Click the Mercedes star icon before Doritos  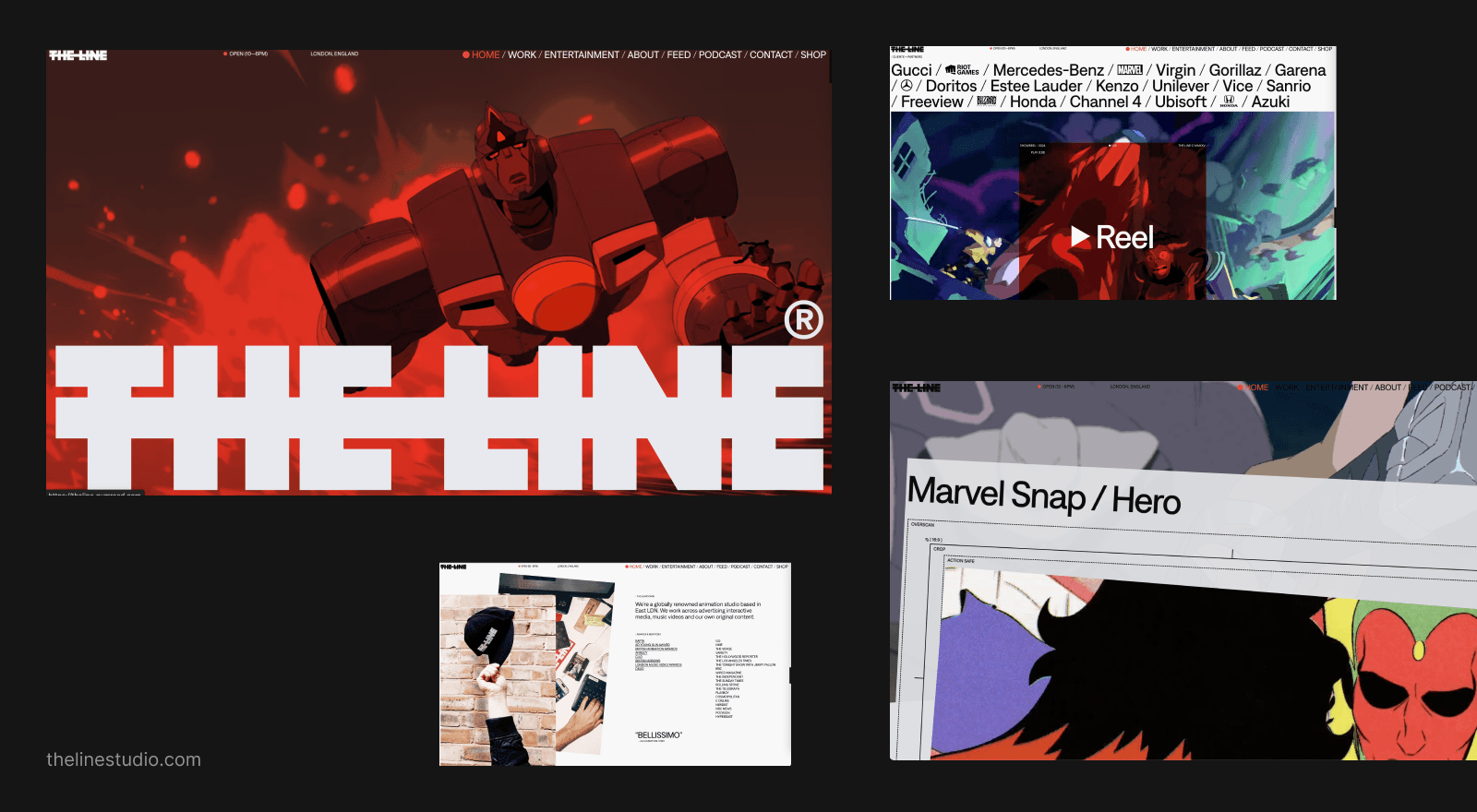(x=907, y=86)
